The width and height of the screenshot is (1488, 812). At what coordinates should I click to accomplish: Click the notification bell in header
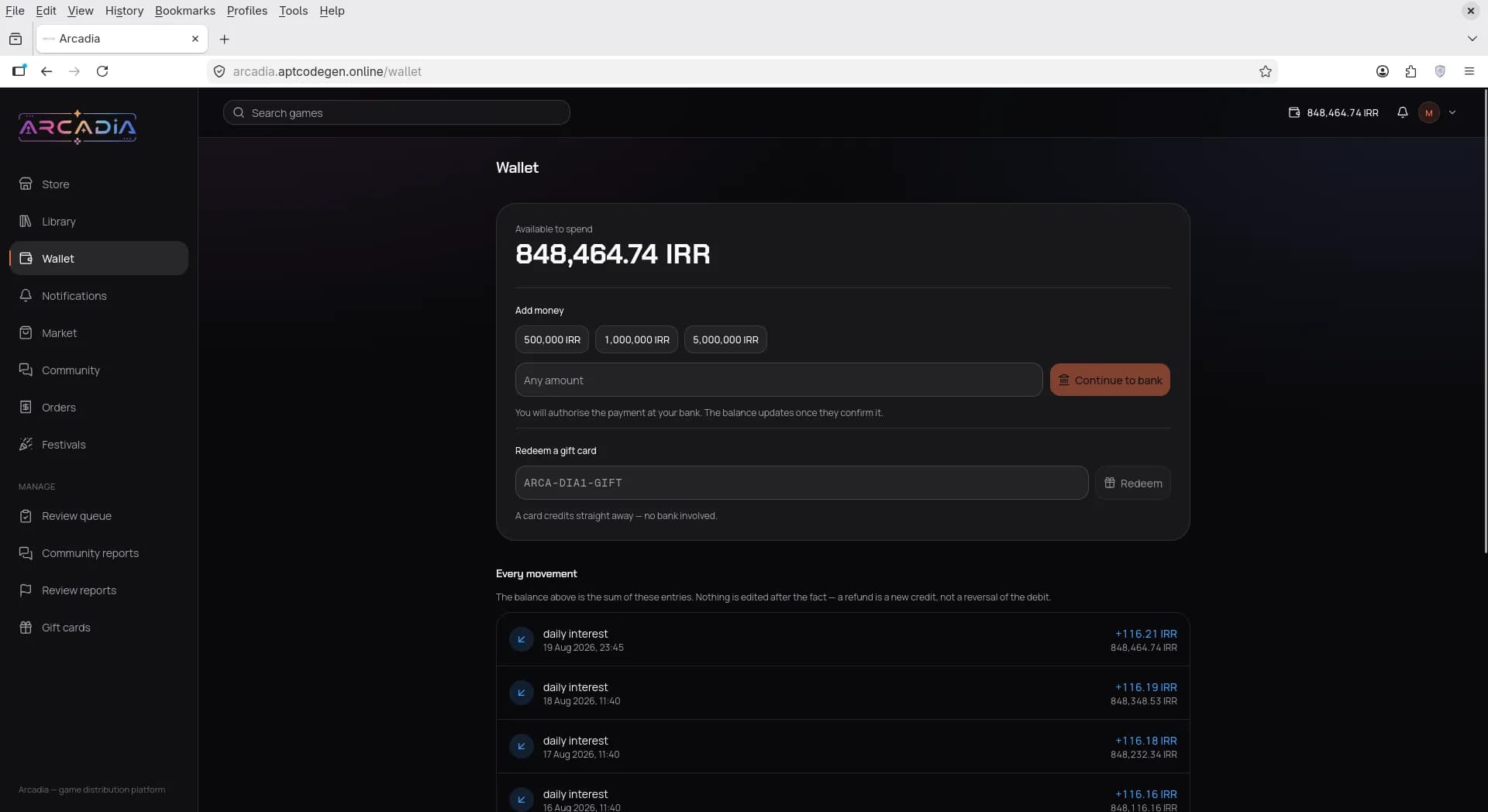[x=1402, y=112]
